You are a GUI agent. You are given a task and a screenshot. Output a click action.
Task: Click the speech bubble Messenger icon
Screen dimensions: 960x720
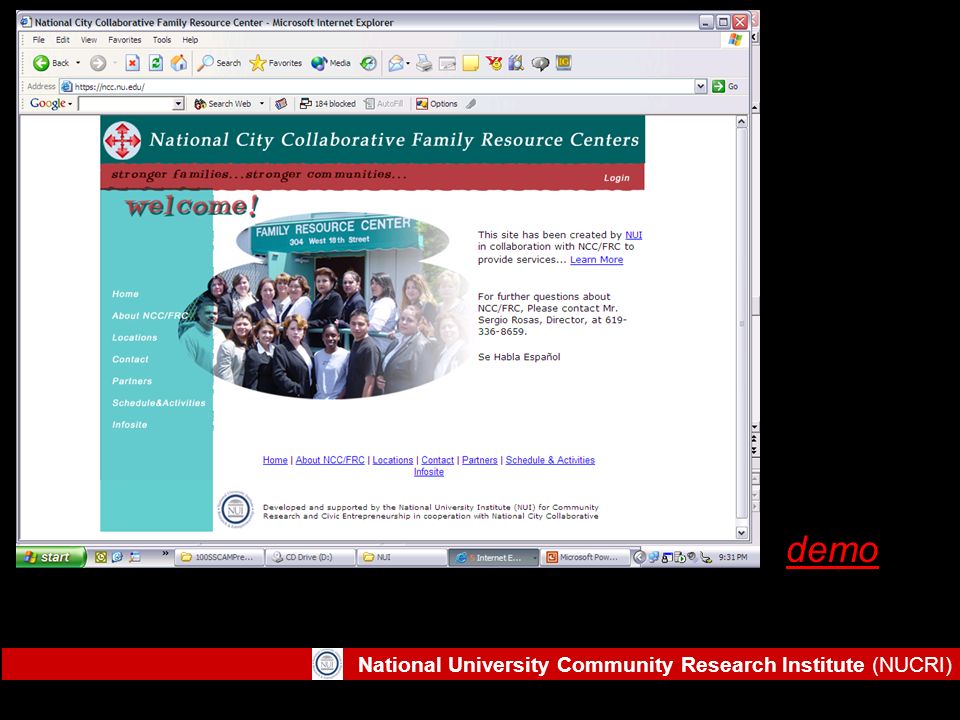coord(540,64)
